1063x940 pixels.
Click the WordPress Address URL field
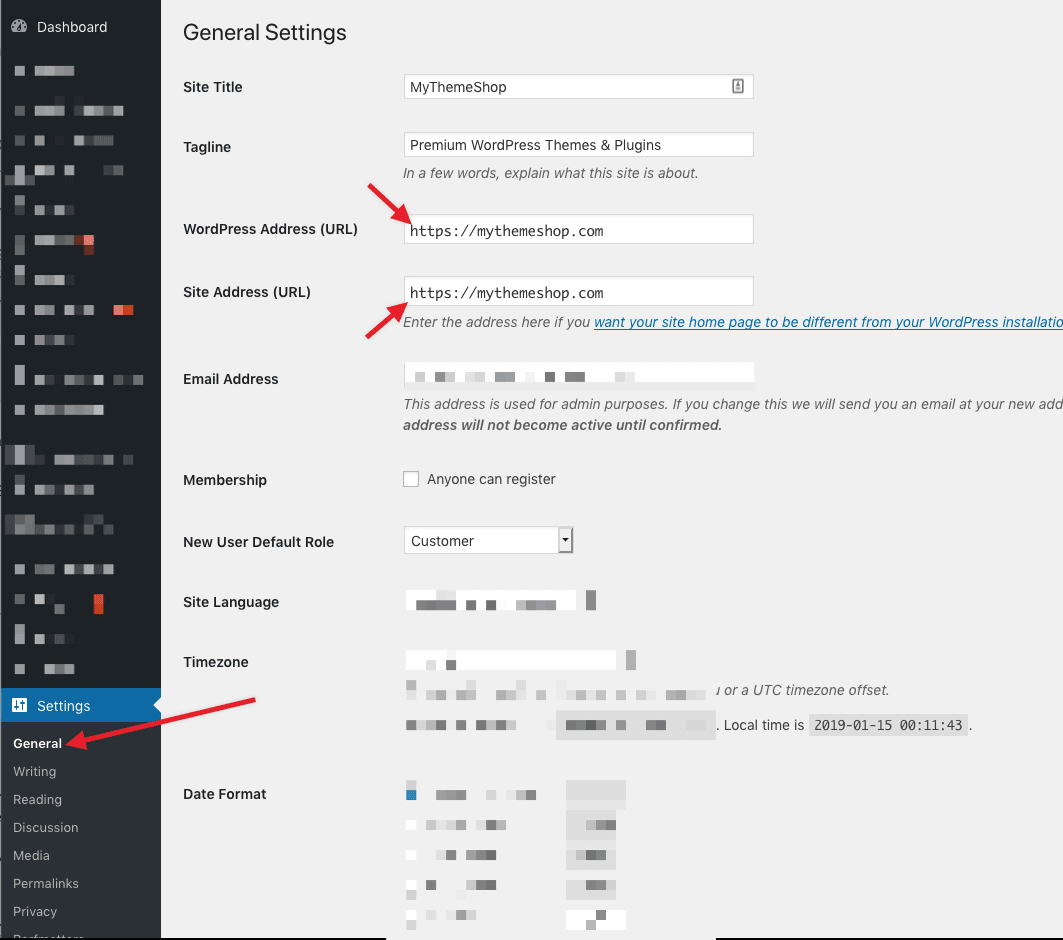click(578, 230)
